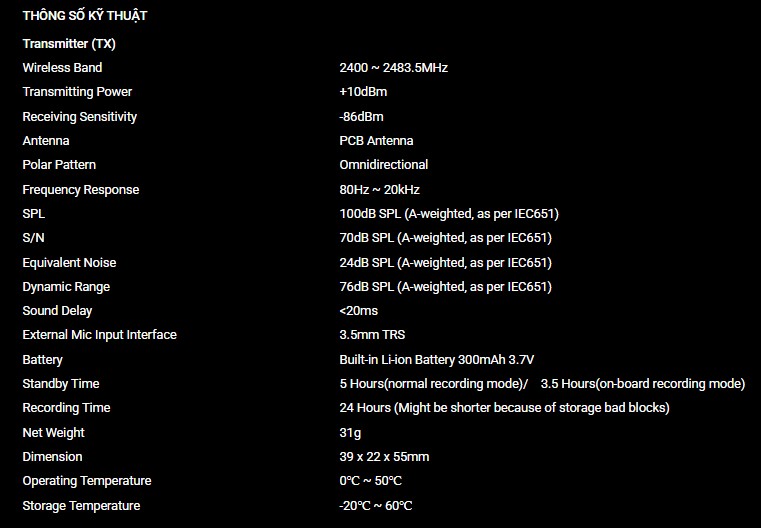Select the Transmitter (TX) section title
This screenshot has width=761, height=528.
[69, 44]
